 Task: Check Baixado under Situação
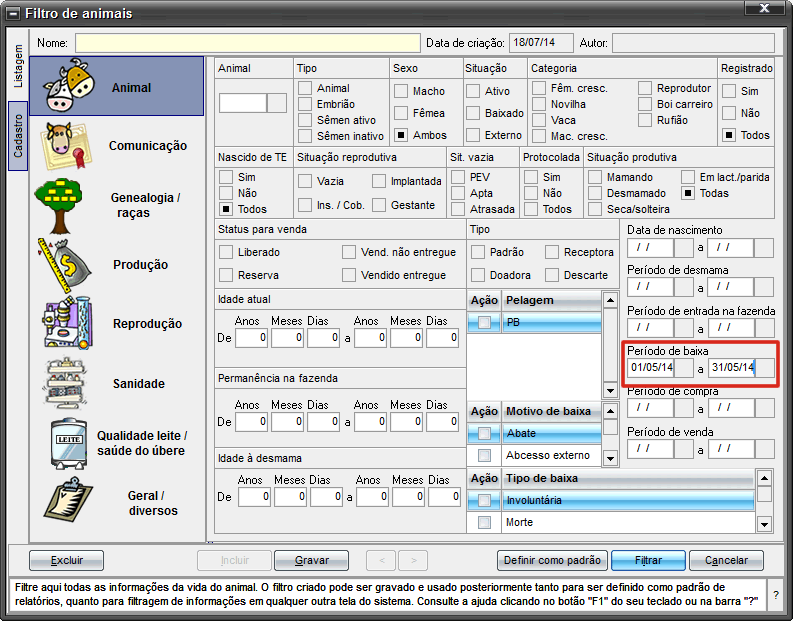coord(473,113)
